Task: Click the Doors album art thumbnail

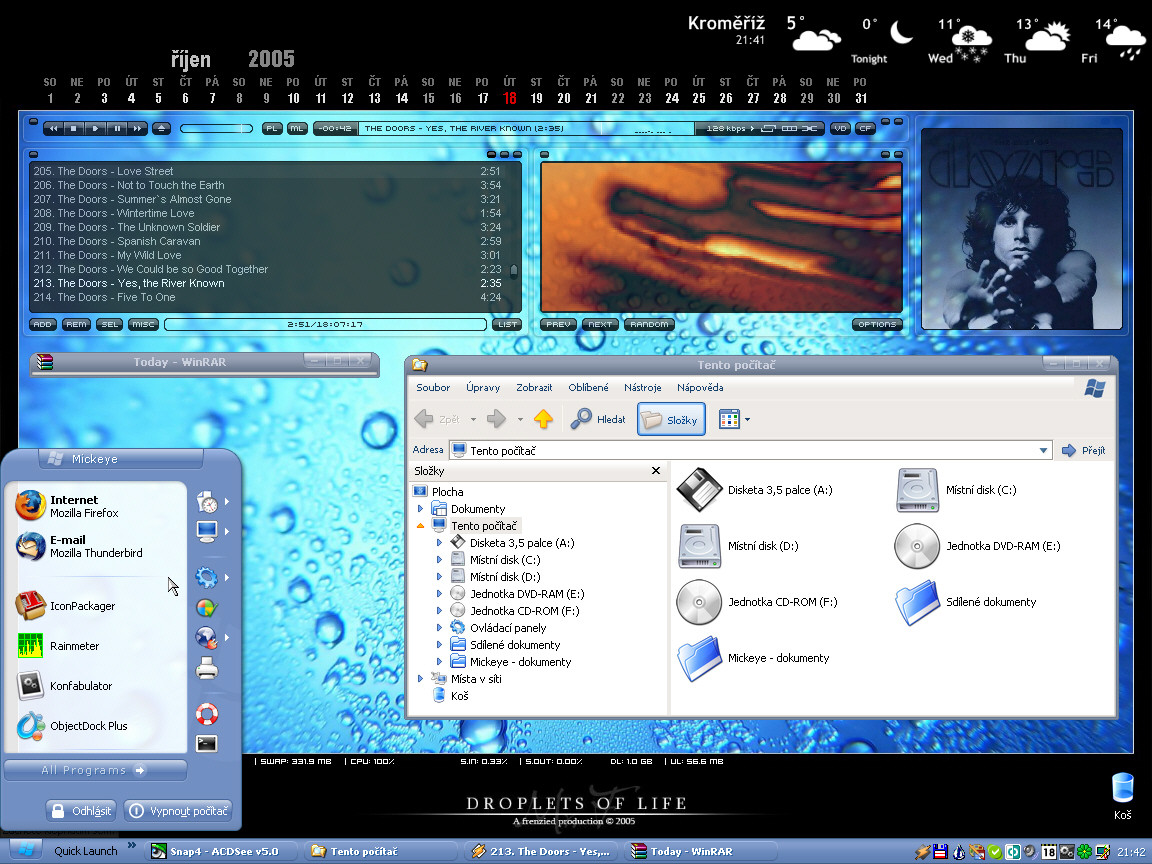Action: point(1021,228)
